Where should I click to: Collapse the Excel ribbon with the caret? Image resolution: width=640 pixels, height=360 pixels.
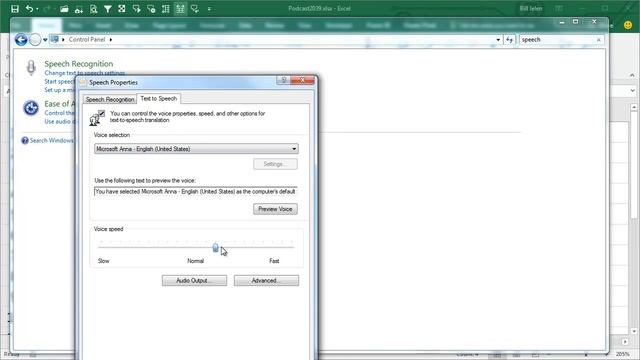point(632,75)
